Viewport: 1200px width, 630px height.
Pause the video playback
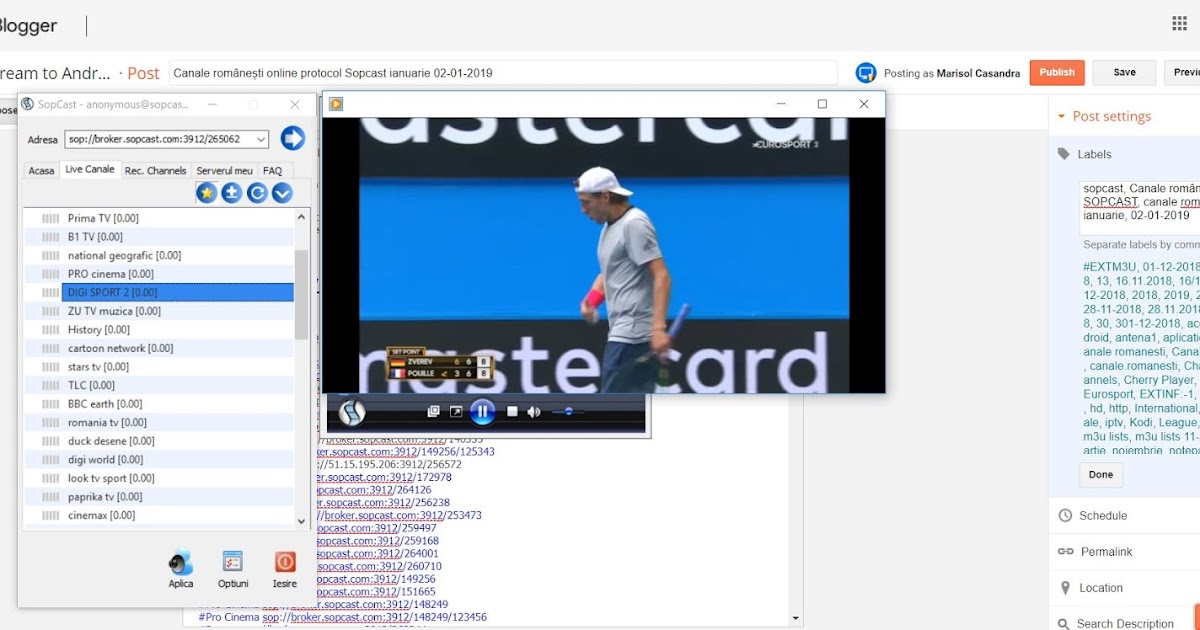482,411
